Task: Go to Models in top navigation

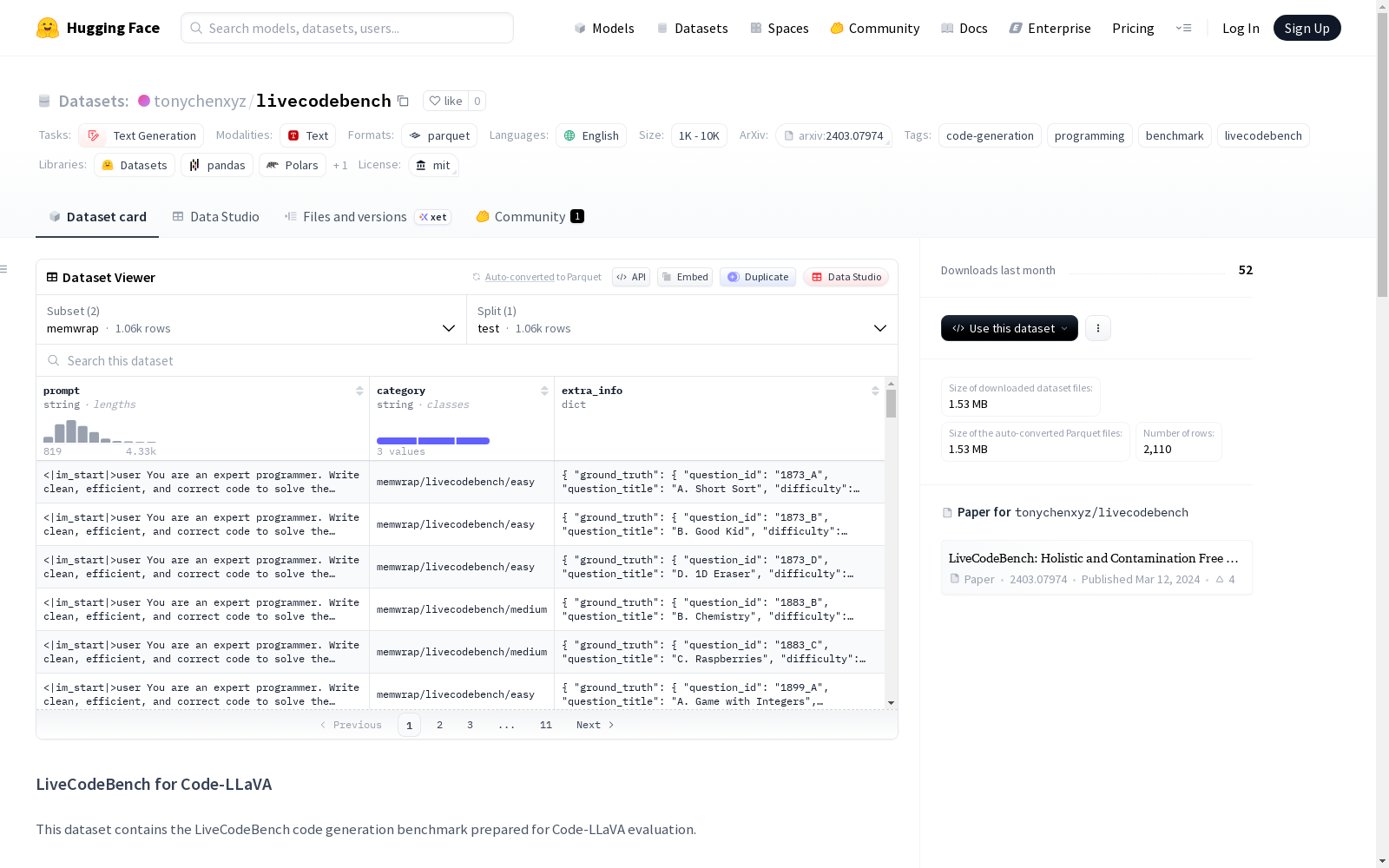Action: pyautogui.click(x=604, y=28)
